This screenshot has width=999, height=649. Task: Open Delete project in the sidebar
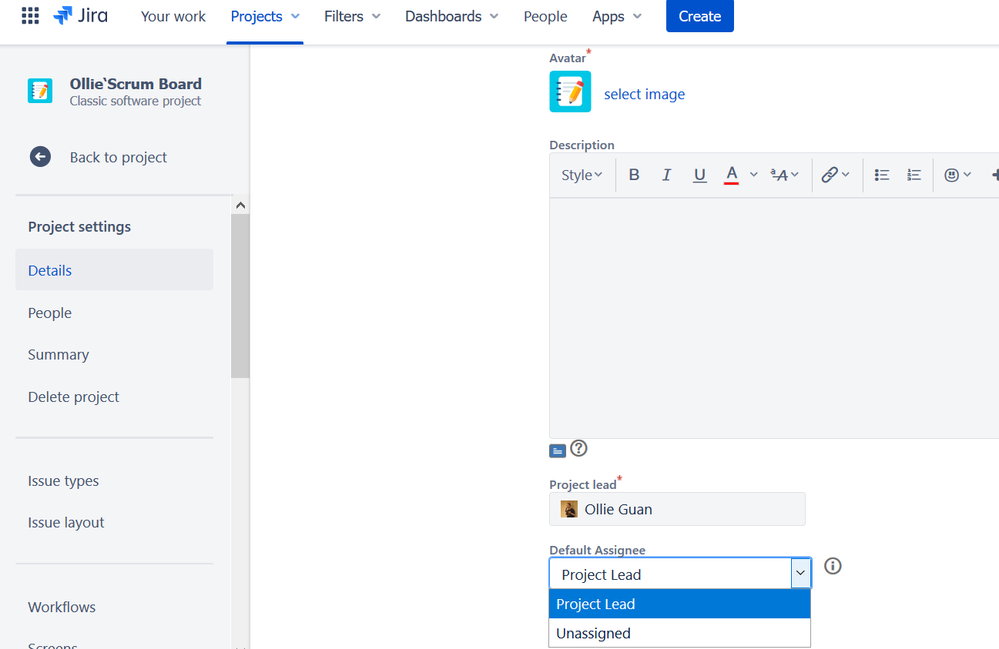(73, 397)
